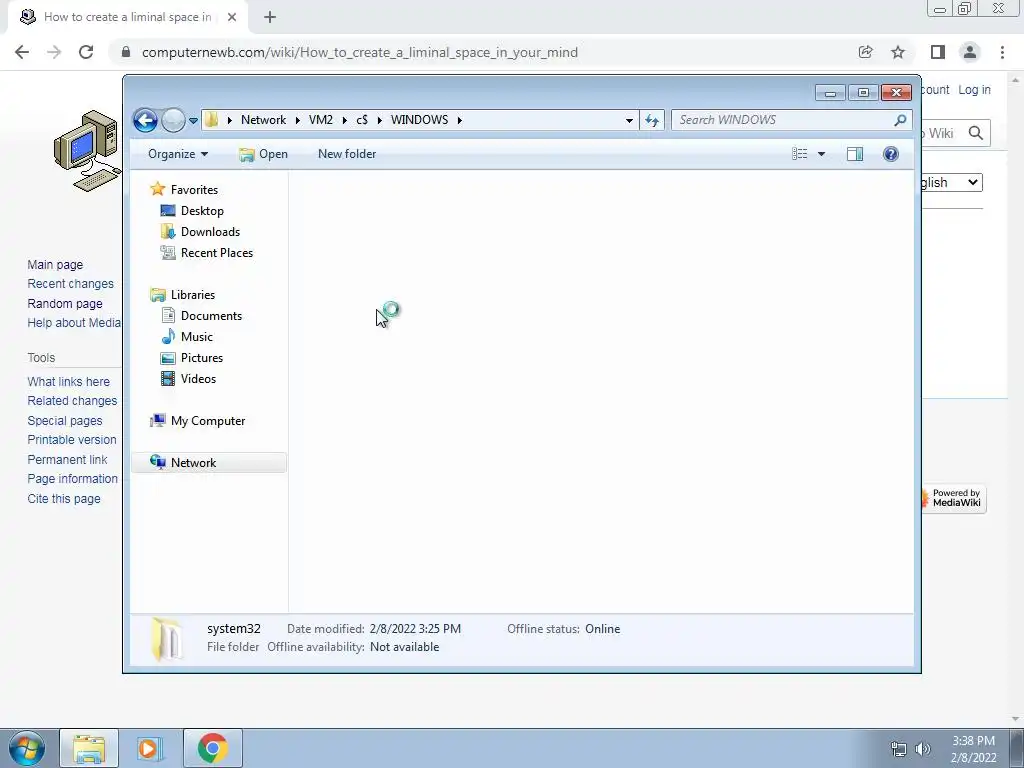
Task: Click Explorer forward navigation button
Action: click(x=173, y=120)
